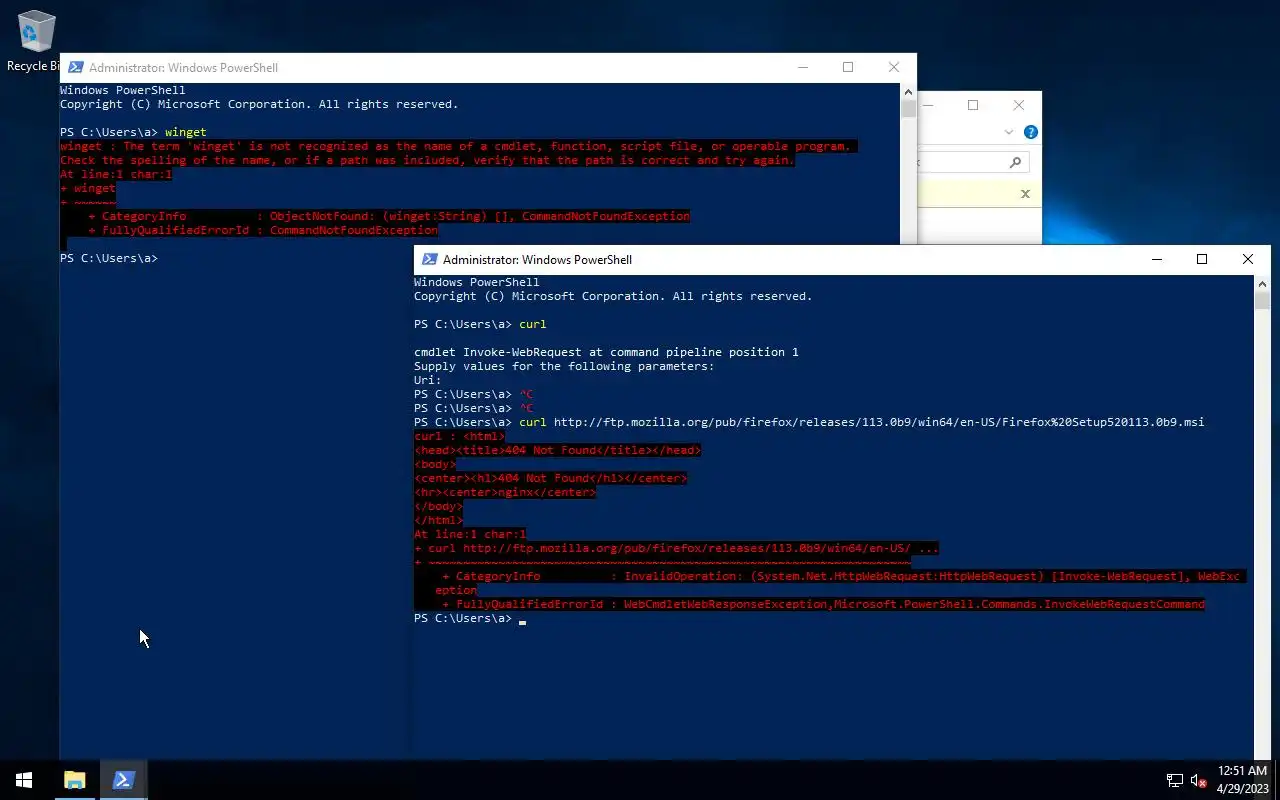Viewport: 1280px width, 800px height.
Task: Minimize the back PowerShell window
Action: point(802,68)
